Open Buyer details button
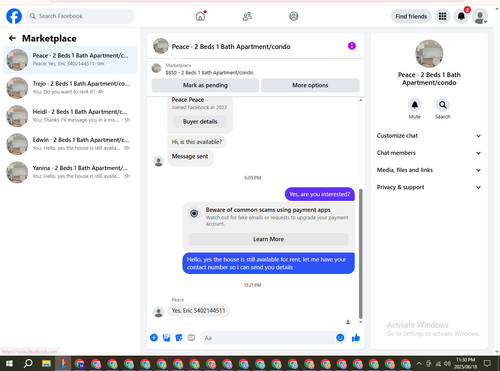 [x=200, y=122]
